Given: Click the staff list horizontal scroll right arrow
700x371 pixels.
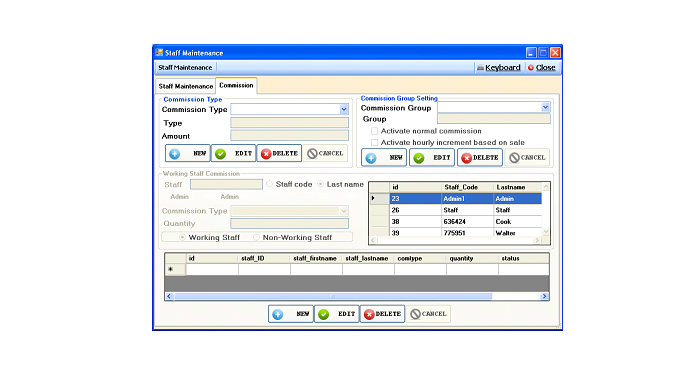Looking at the screenshot, I should (x=537, y=240).
